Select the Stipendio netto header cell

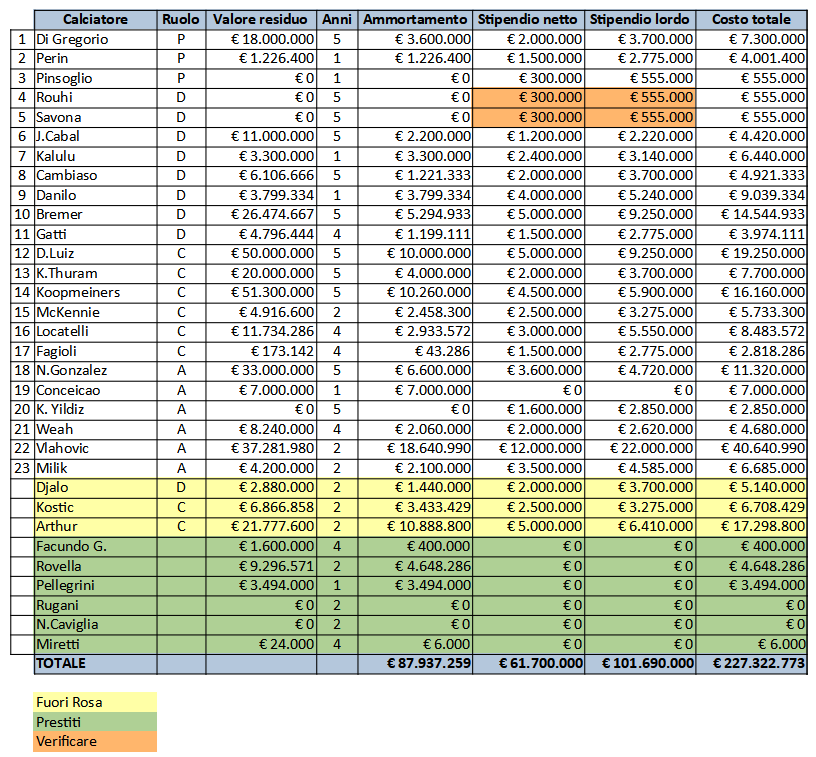click(528, 19)
